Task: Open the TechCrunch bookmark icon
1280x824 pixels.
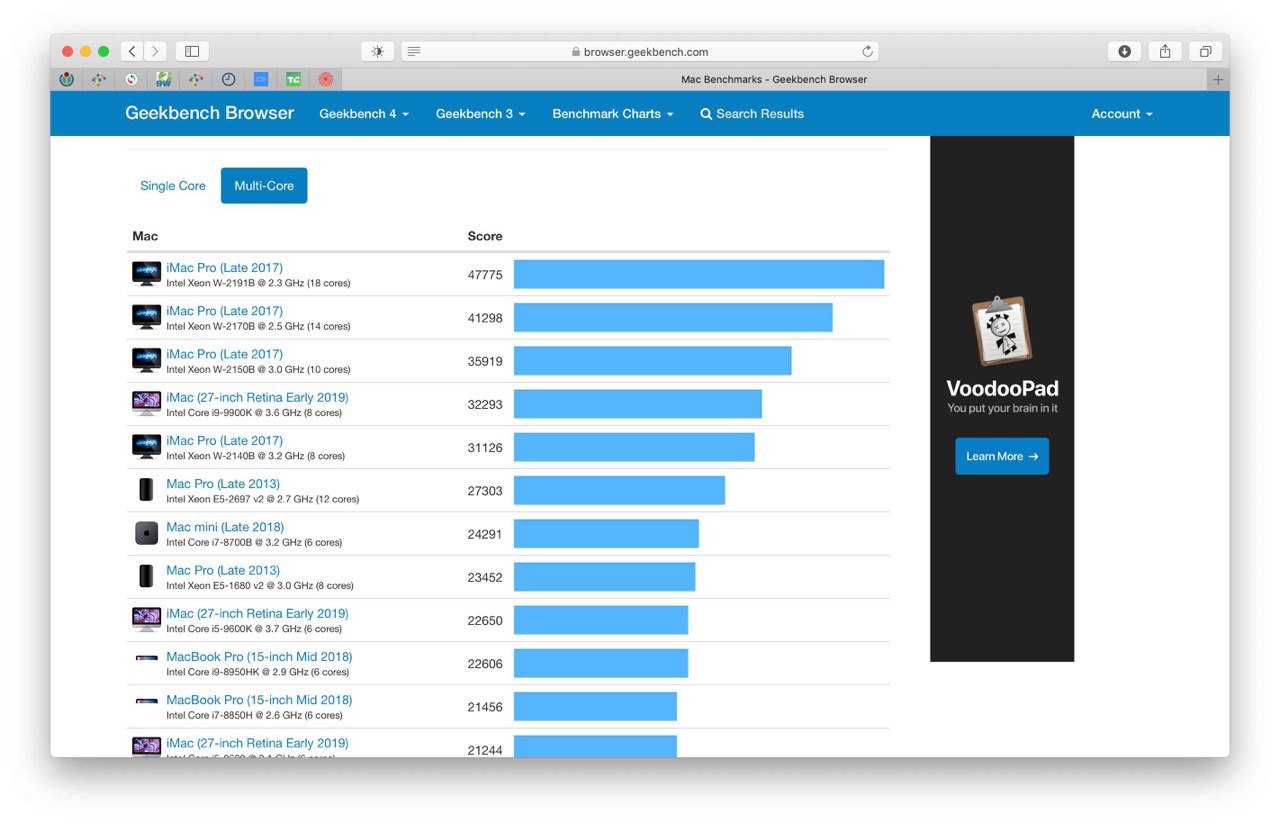Action: point(293,79)
